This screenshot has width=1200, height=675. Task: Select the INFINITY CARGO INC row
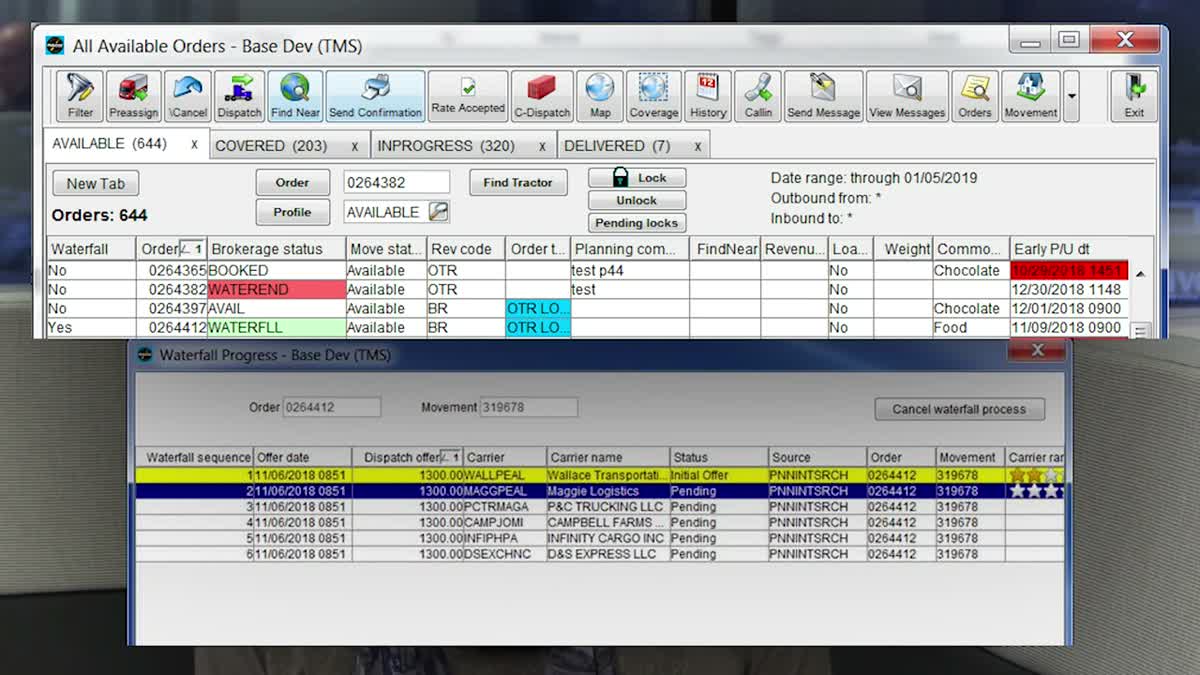click(600, 538)
